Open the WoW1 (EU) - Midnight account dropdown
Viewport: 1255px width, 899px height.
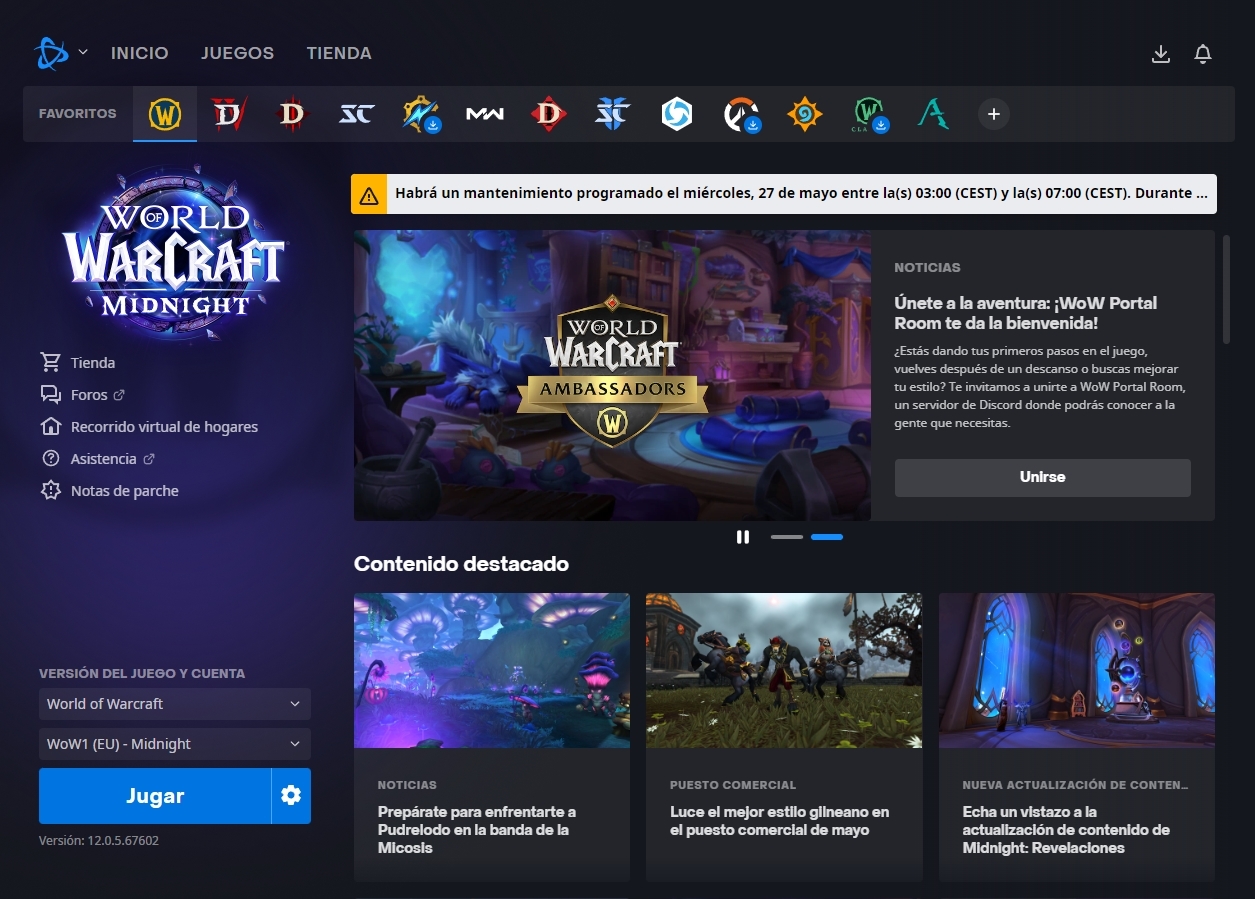(175, 744)
